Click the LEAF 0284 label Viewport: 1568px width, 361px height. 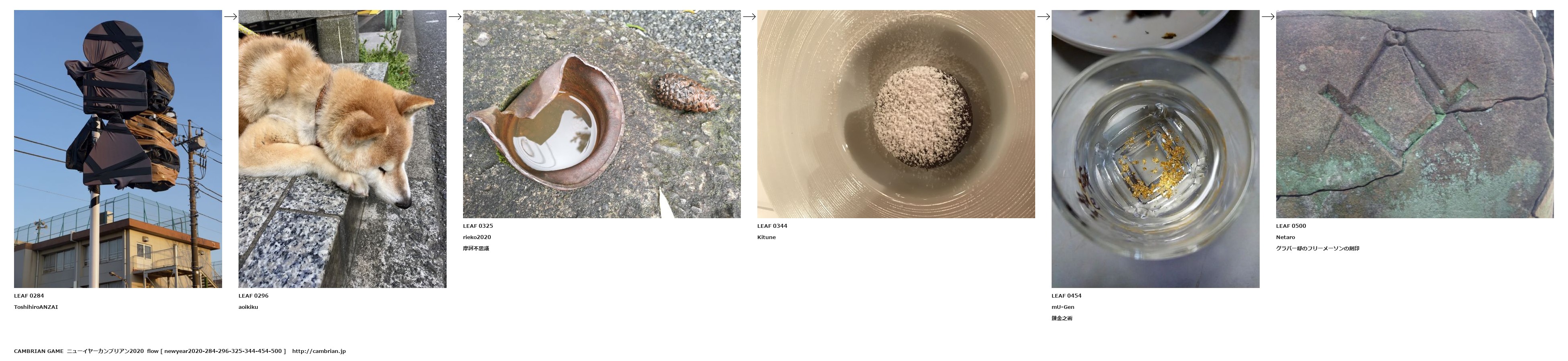[x=29, y=296]
